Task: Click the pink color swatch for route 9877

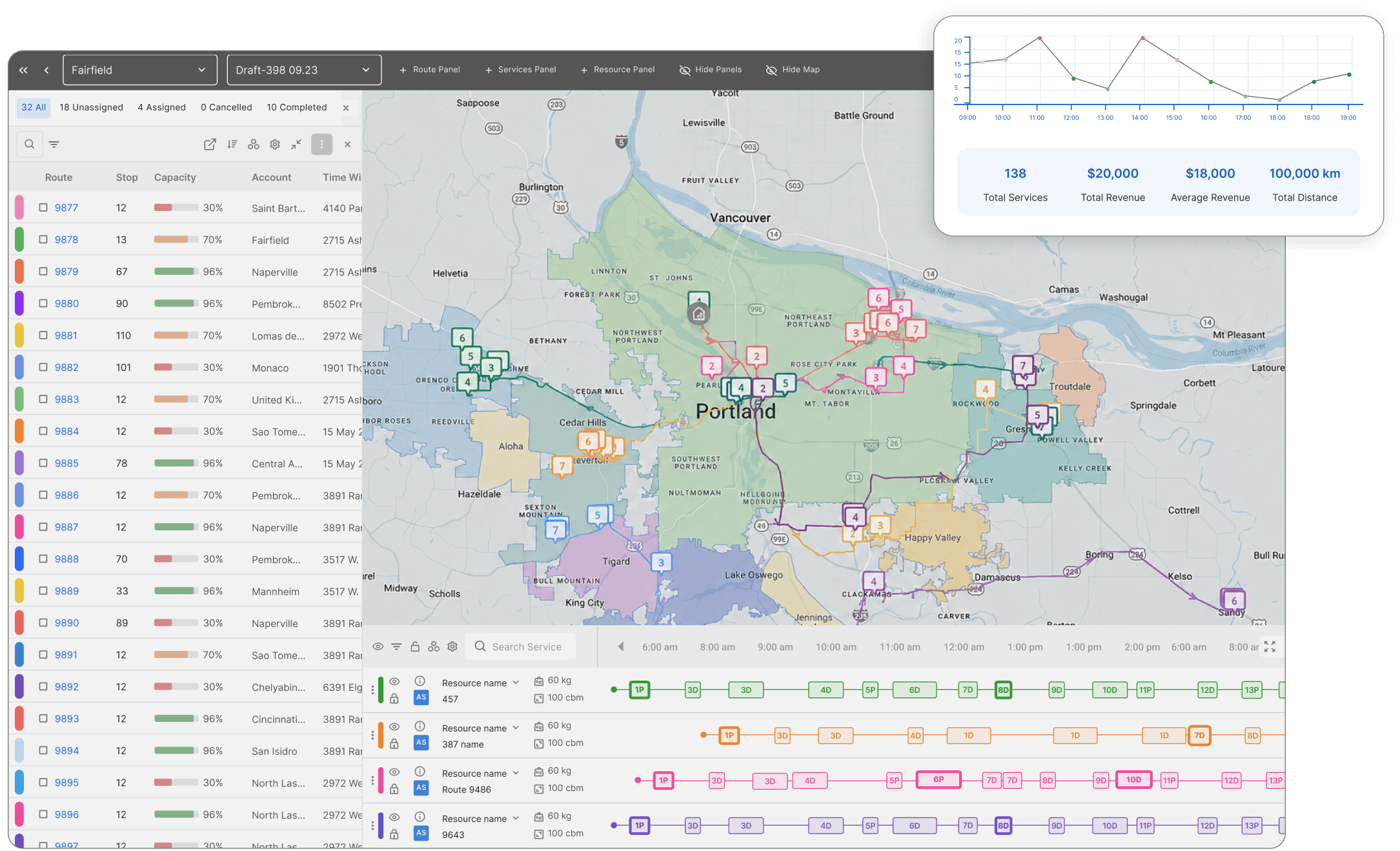Action: tap(19, 208)
